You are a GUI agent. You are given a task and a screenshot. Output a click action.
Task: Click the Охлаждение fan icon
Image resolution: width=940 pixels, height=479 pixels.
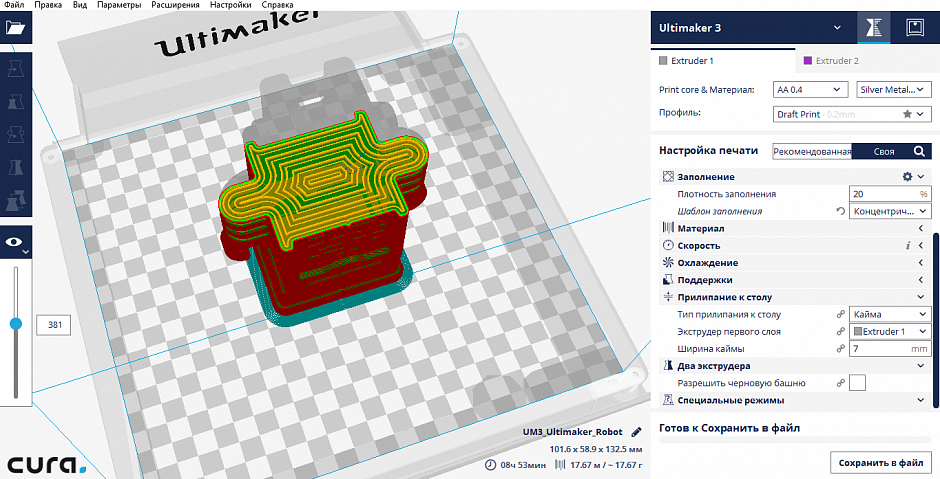(668, 263)
